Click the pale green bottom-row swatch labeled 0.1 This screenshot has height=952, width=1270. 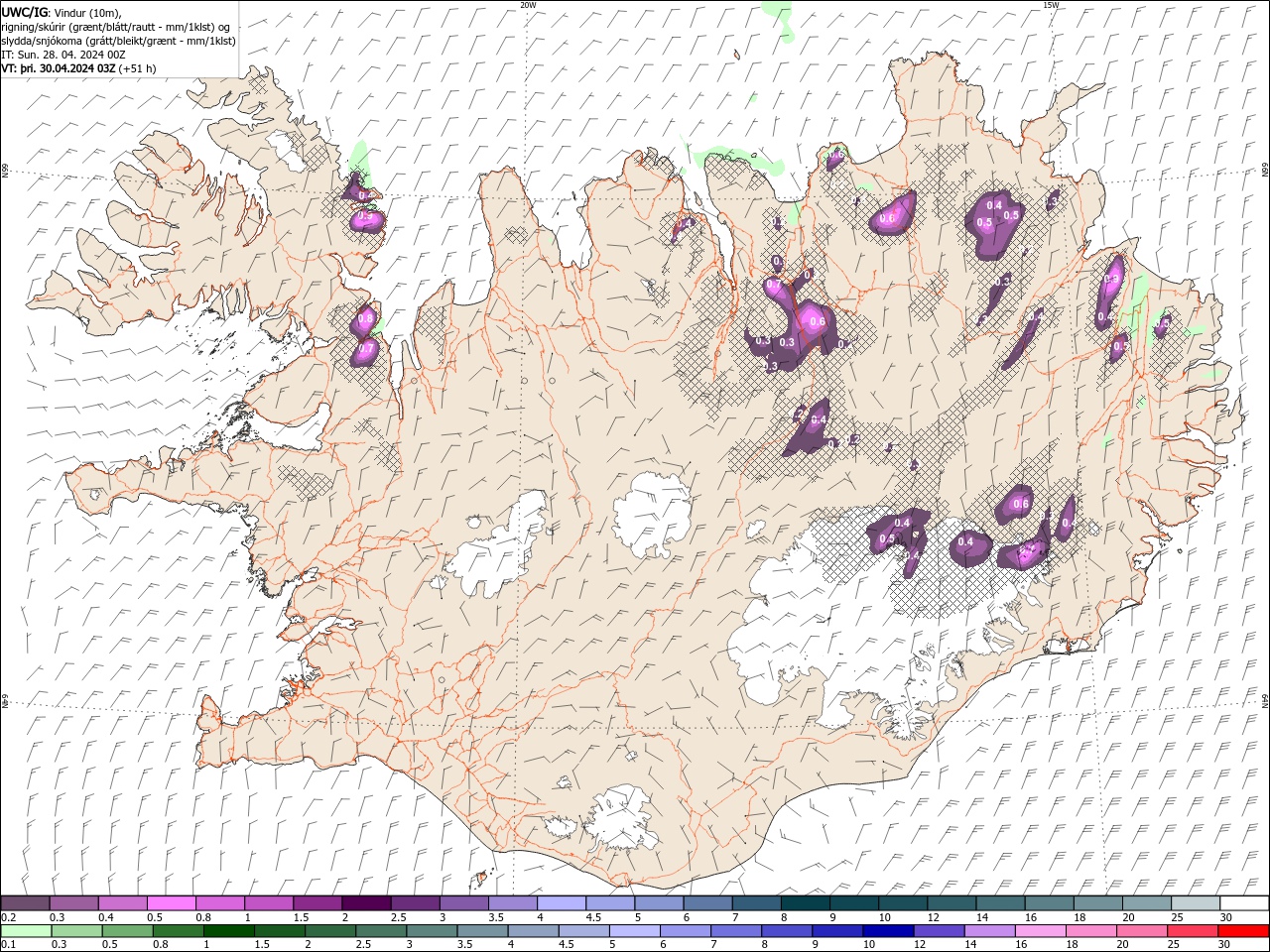[27, 931]
